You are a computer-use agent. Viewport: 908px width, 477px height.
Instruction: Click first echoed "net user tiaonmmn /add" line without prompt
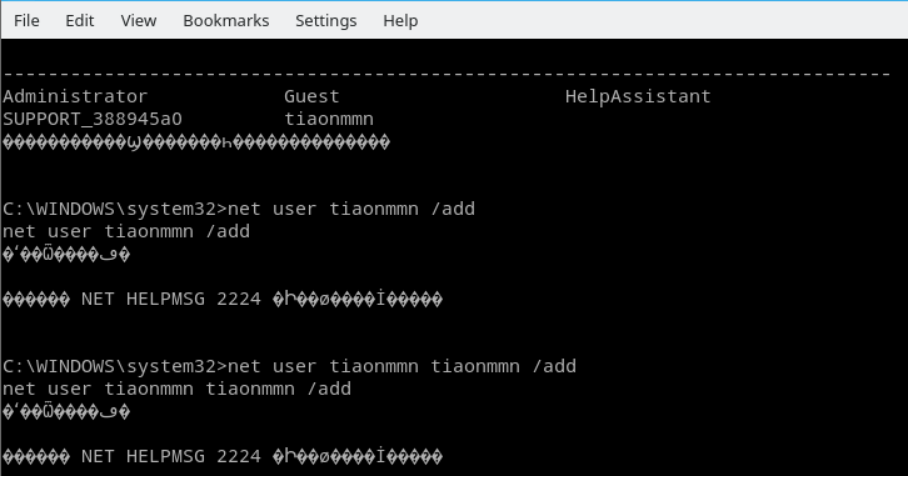coord(126,232)
